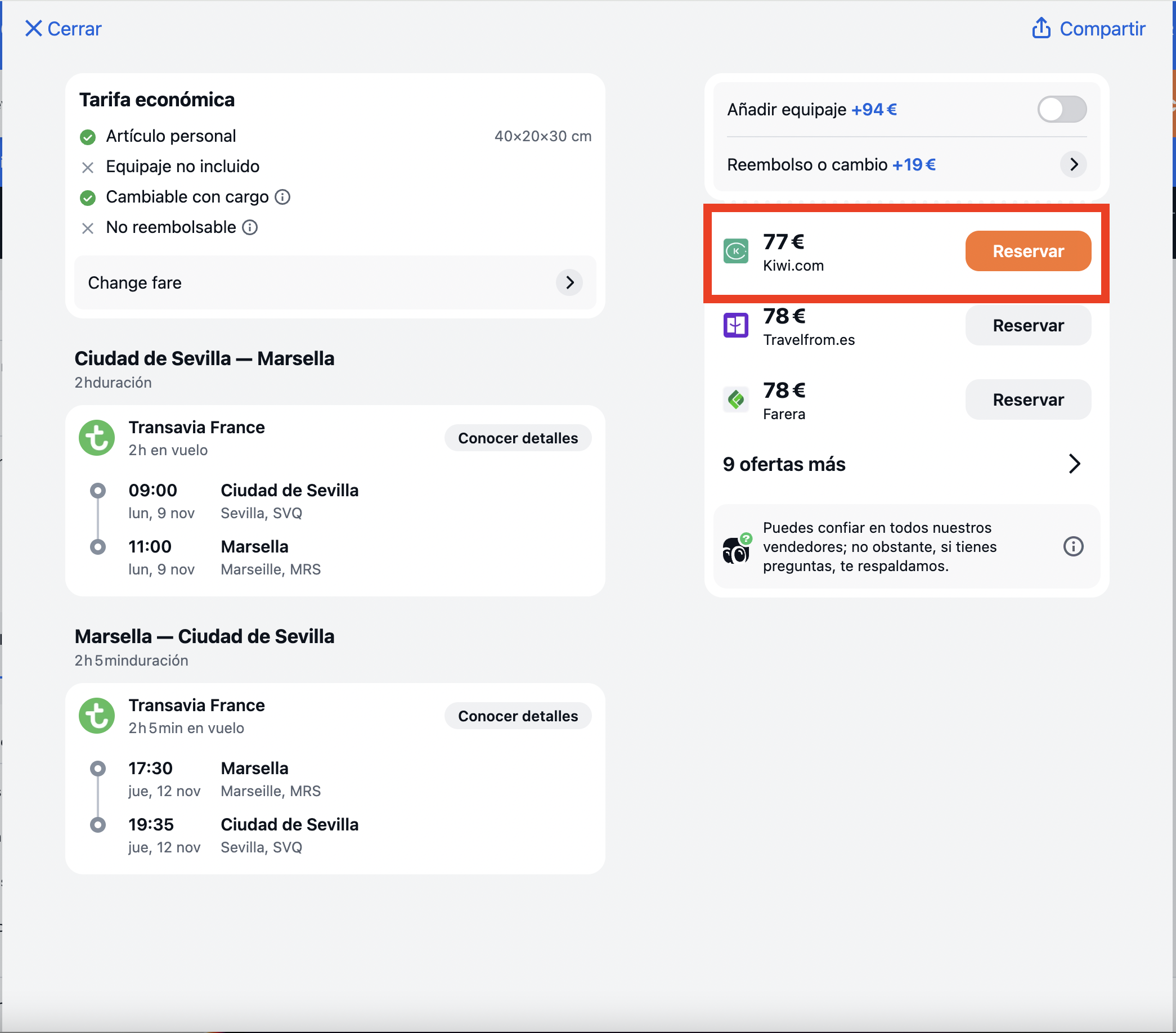Click the Sevilla, SVQ return arrival airport
Image resolution: width=1176 pixels, height=1033 pixels.
click(x=261, y=847)
